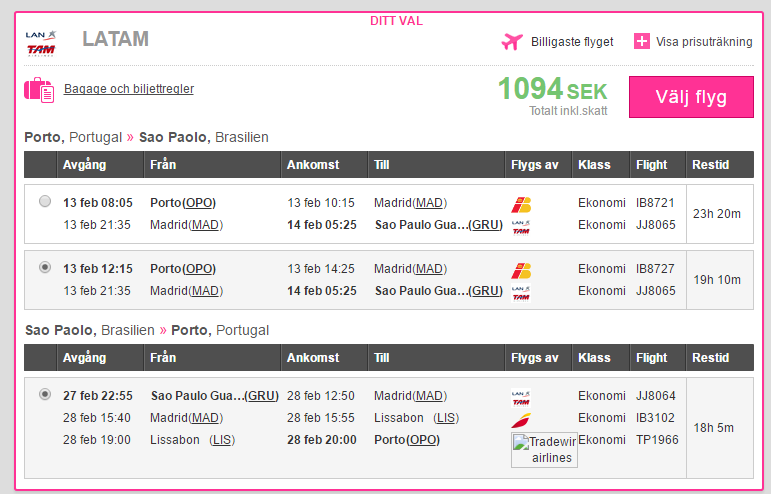Open the OPO airport link in the first row
Viewport: 771px width, 494px height.
(x=199, y=203)
